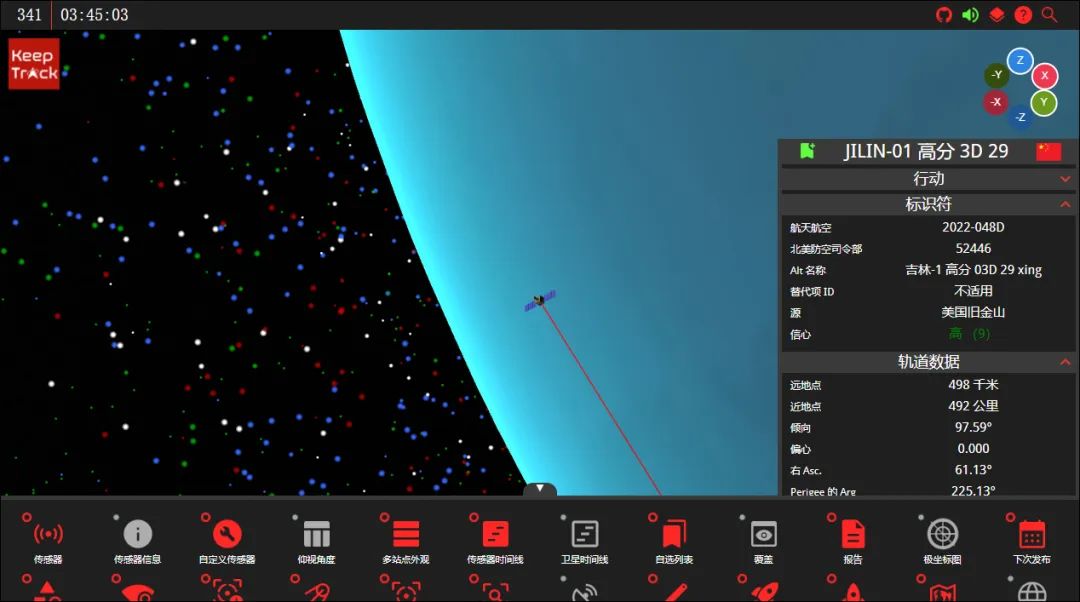1080x602 pixels.
Task: Open the 报告 reports menu
Action: [x=853, y=540]
